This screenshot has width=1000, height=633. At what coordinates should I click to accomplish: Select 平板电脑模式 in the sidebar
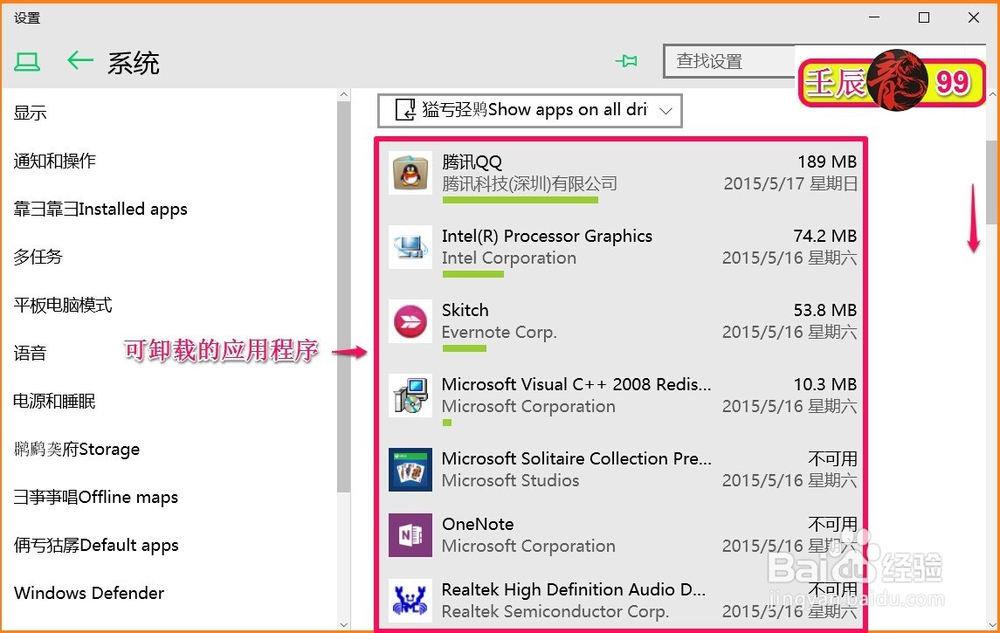coord(63,305)
